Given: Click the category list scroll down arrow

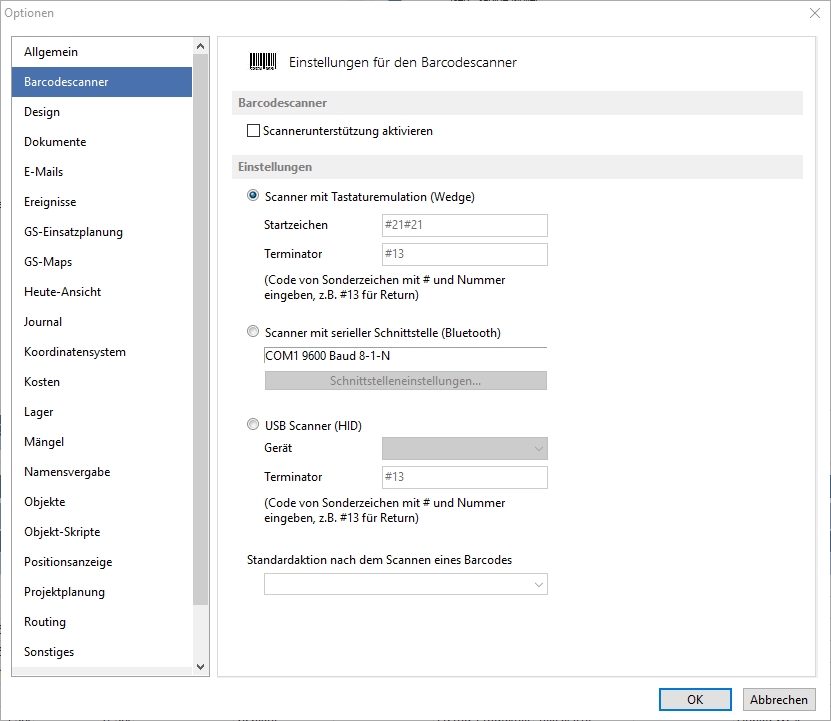Looking at the screenshot, I should (200, 667).
